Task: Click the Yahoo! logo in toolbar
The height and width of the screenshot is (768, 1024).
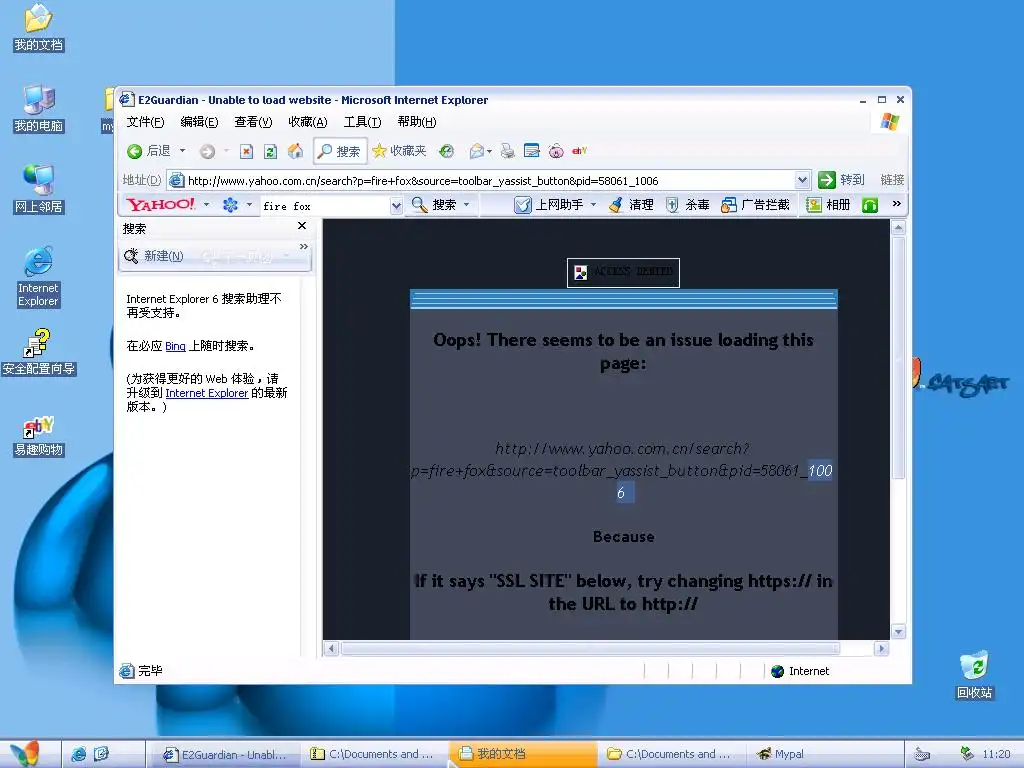Action: [161, 204]
